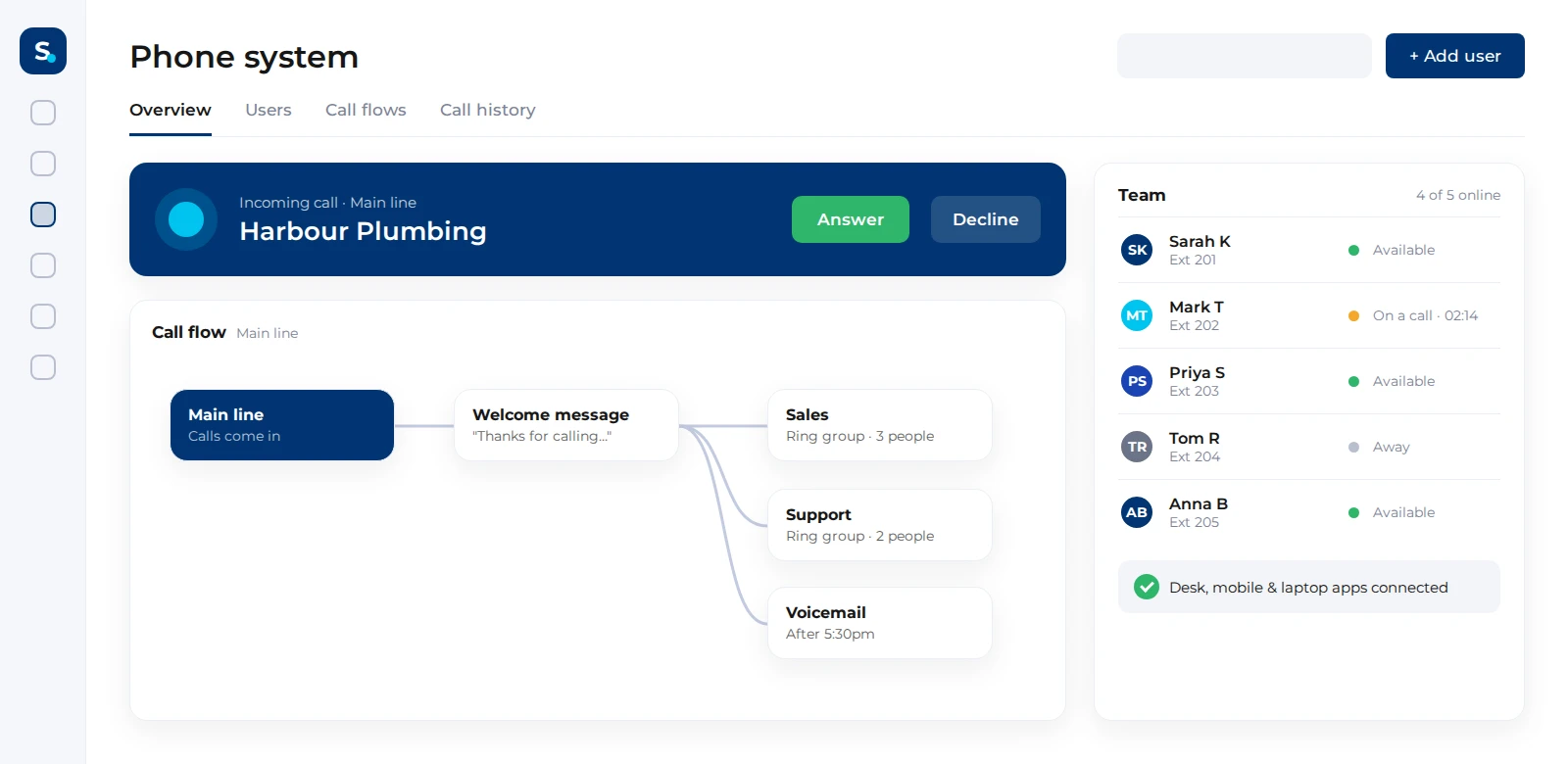Click the green checkmark icon beside apps connected

[1146, 587]
